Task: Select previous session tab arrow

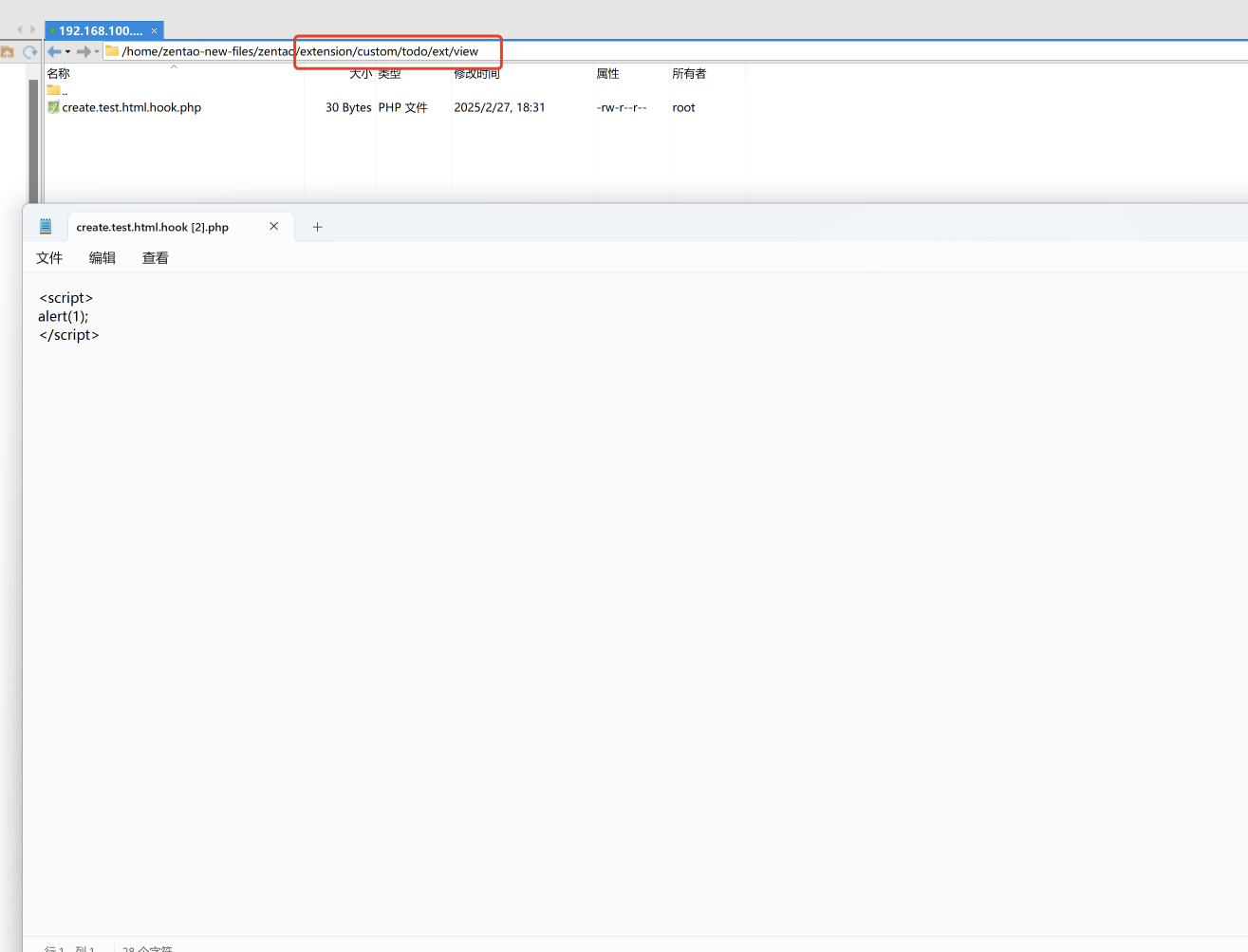Action: (x=20, y=29)
